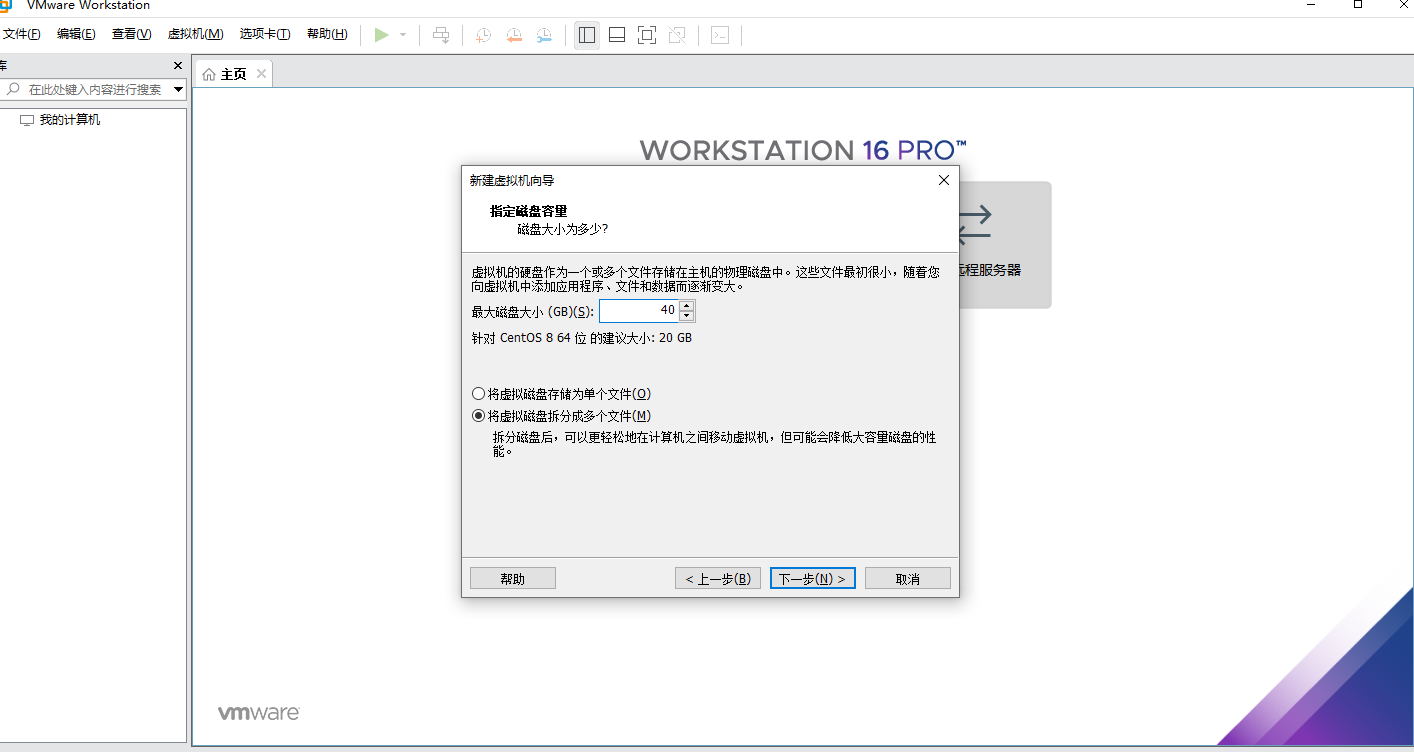The image size is (1414, 752).
Task: Select 我的计算机 in the library tree
Action: point(70,120)
